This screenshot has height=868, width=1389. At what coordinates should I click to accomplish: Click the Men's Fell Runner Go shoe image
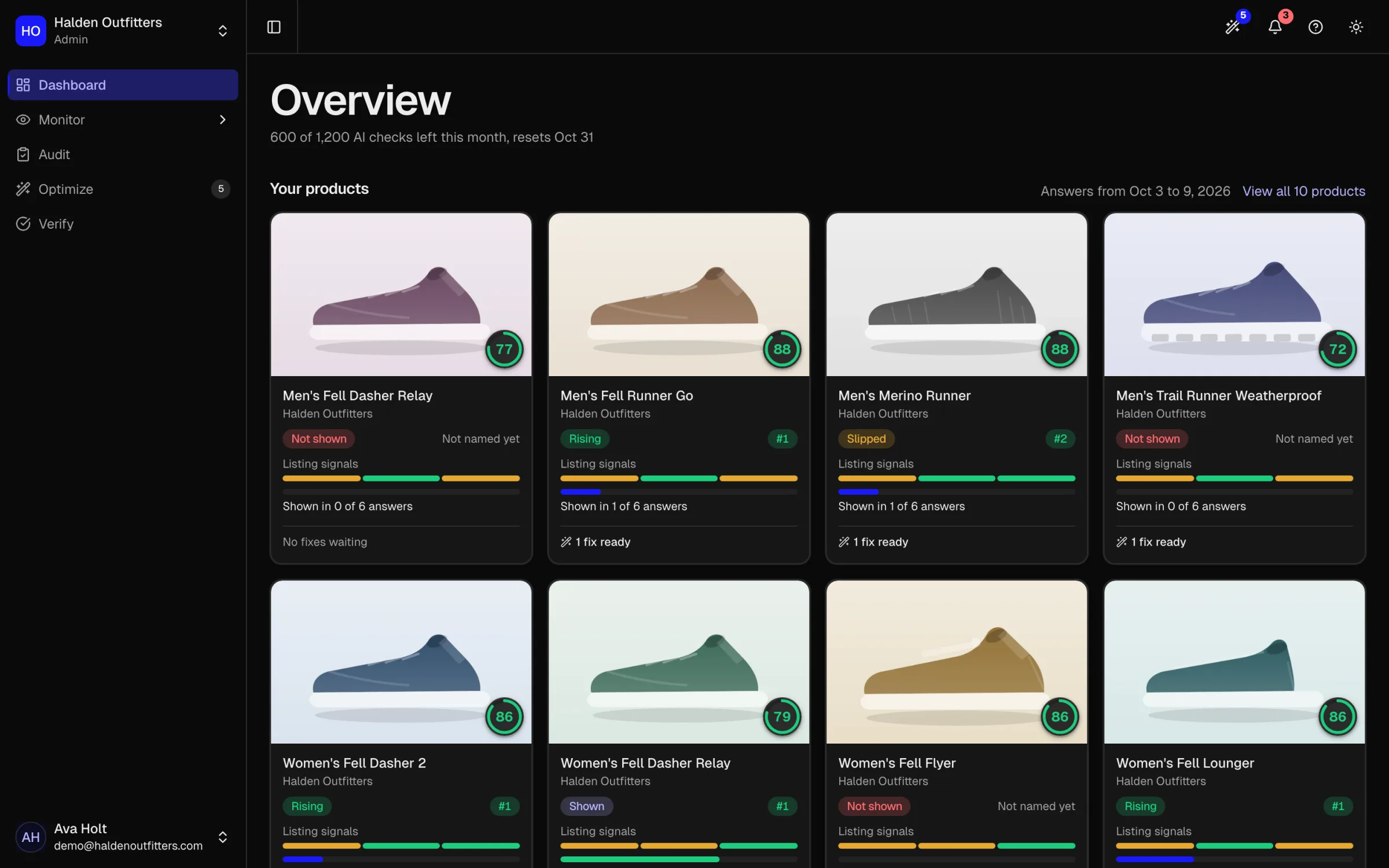[679, 295]
